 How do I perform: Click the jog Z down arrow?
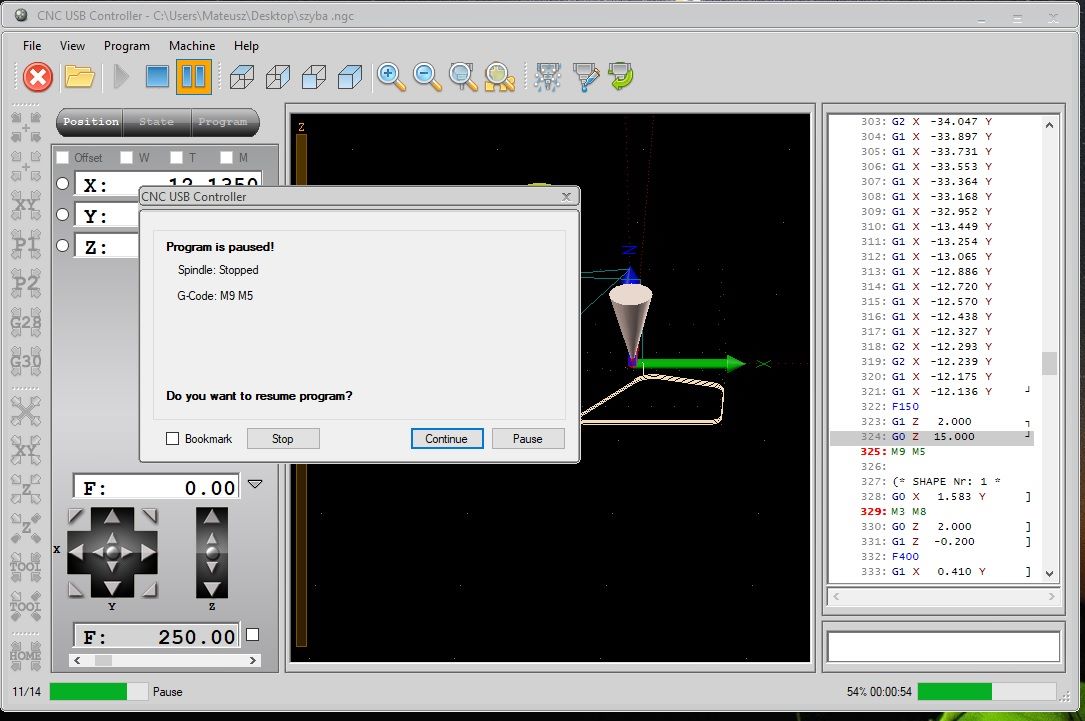pos(212,588)
